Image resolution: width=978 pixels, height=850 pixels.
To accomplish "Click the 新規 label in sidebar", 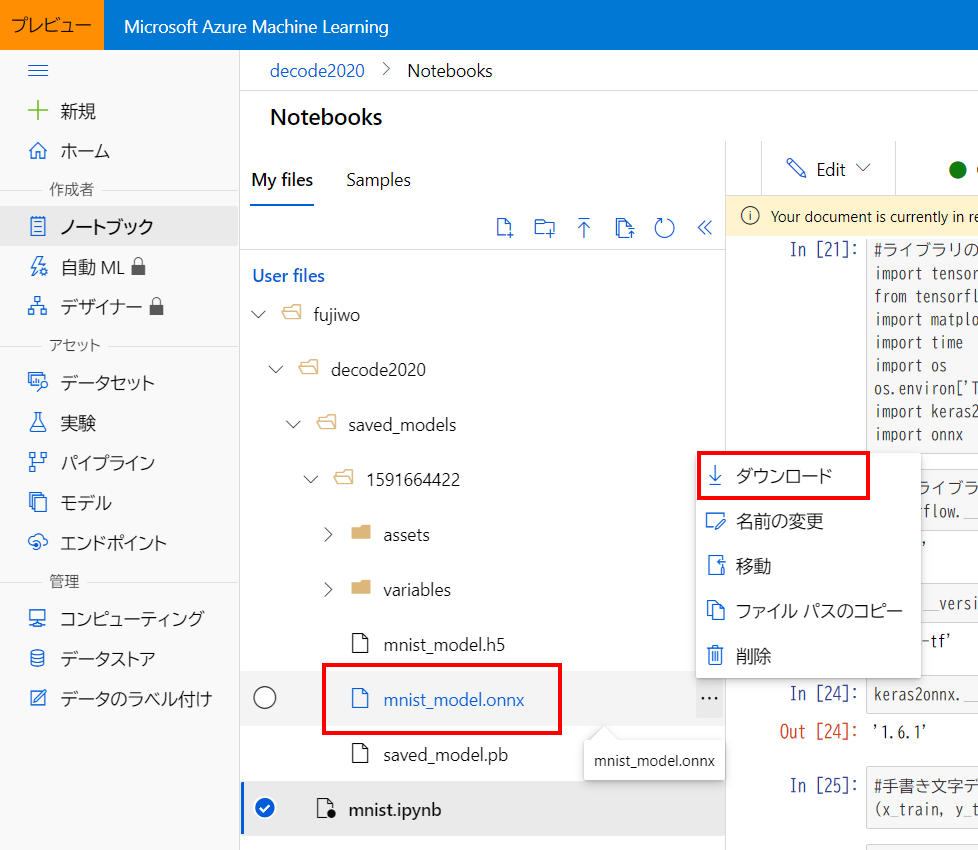I will click(x=78, y=111).
